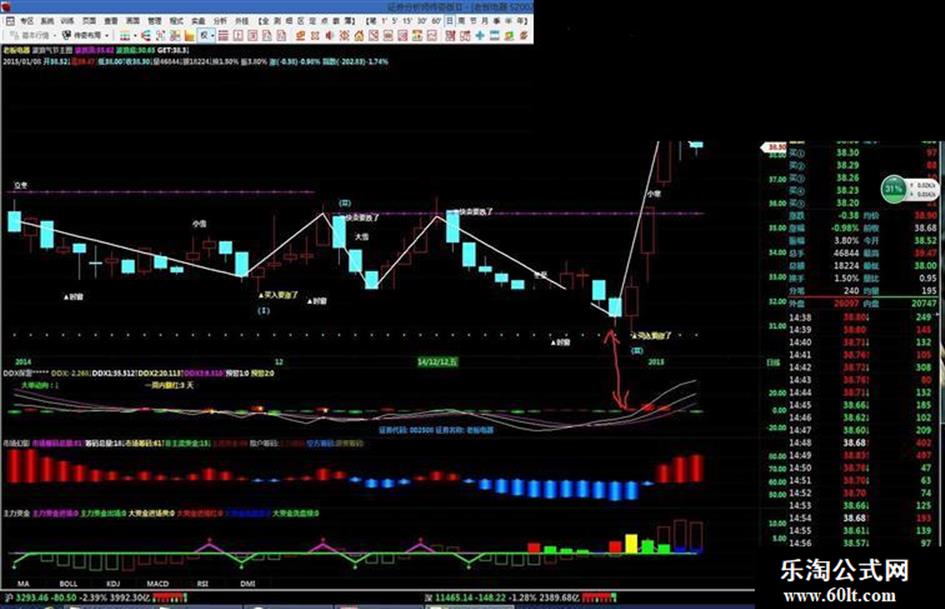Viewport: 945px width, 609px height.
Task: Click the blue equals-bars toolbar icon
Action: (x=494, y=36)
